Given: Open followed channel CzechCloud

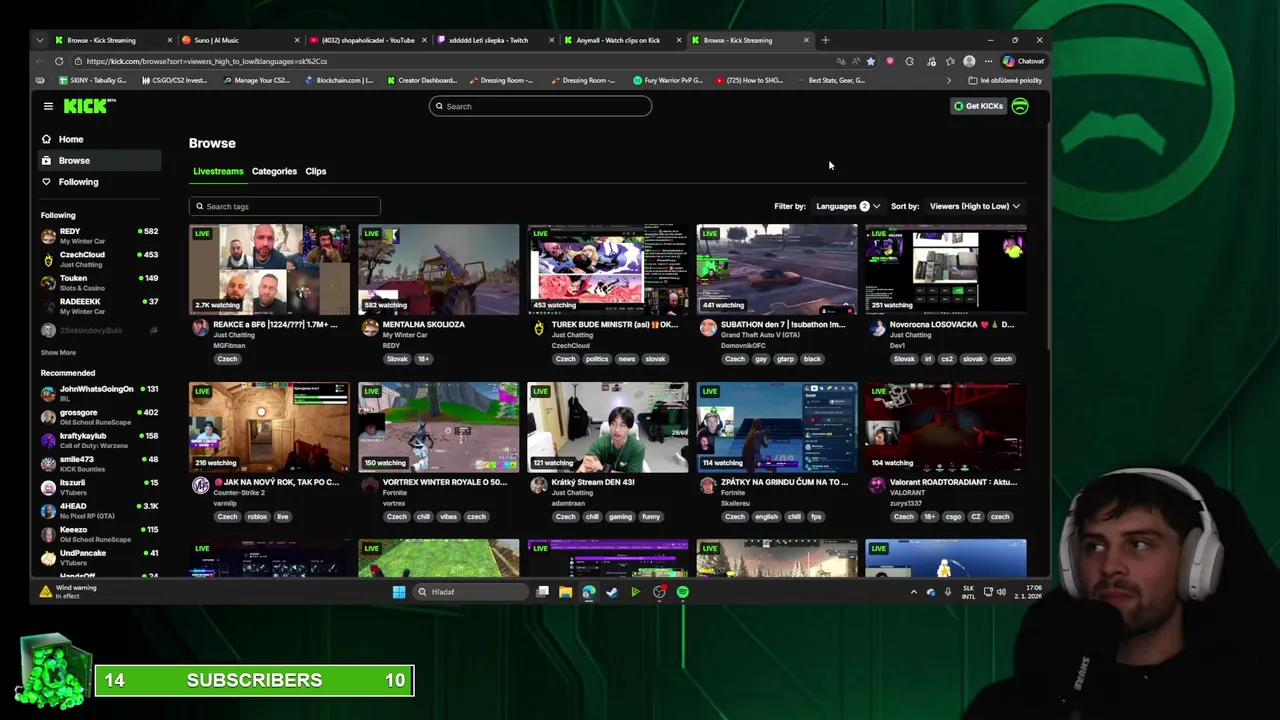Looking at the screenshot, I should click(x=98, y=259).
